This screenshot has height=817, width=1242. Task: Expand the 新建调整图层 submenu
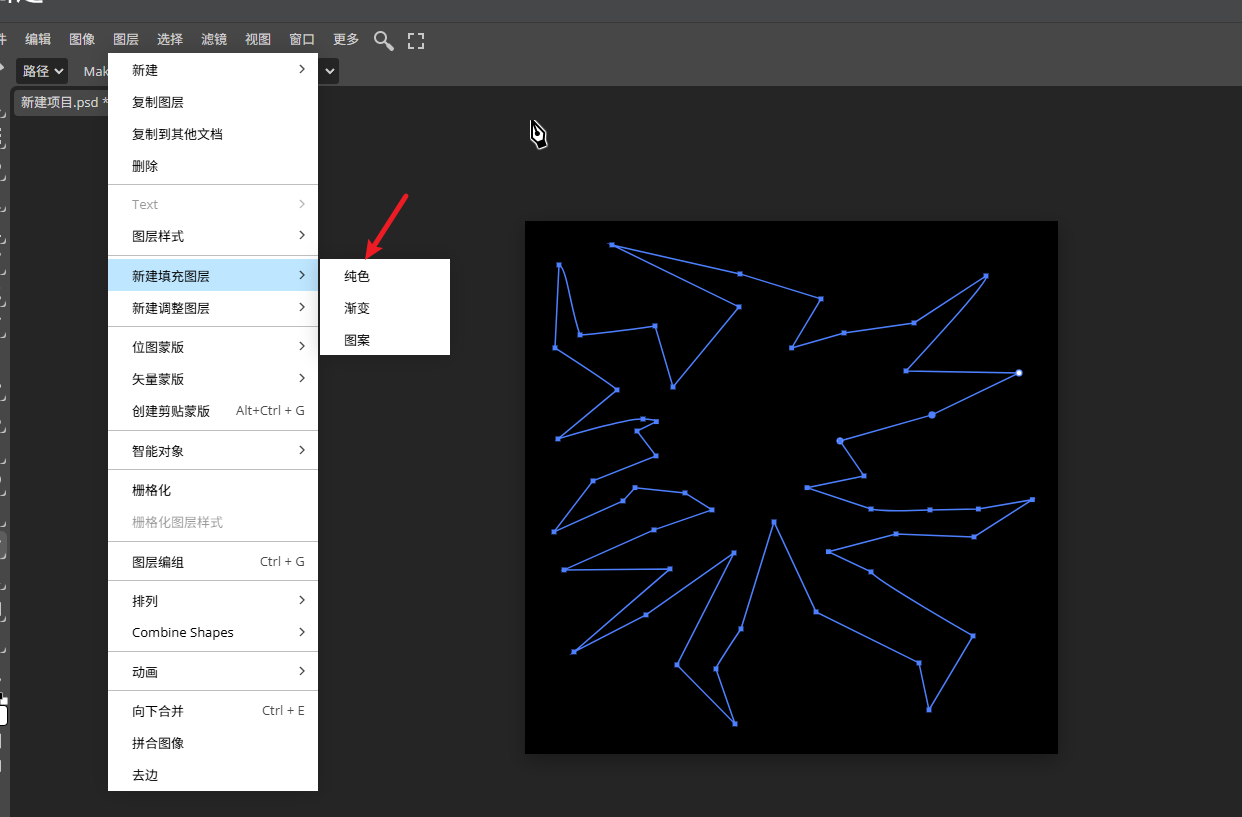[x=213, y=308]
